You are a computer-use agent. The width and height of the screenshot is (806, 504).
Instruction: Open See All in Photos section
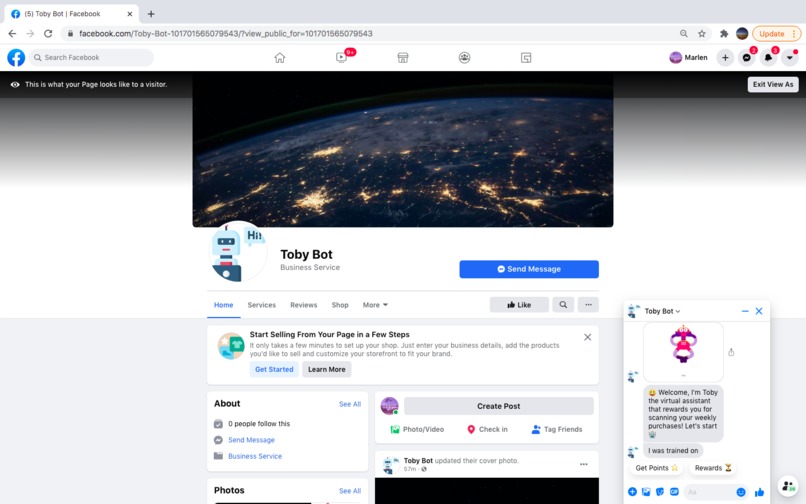click(350, 491)
